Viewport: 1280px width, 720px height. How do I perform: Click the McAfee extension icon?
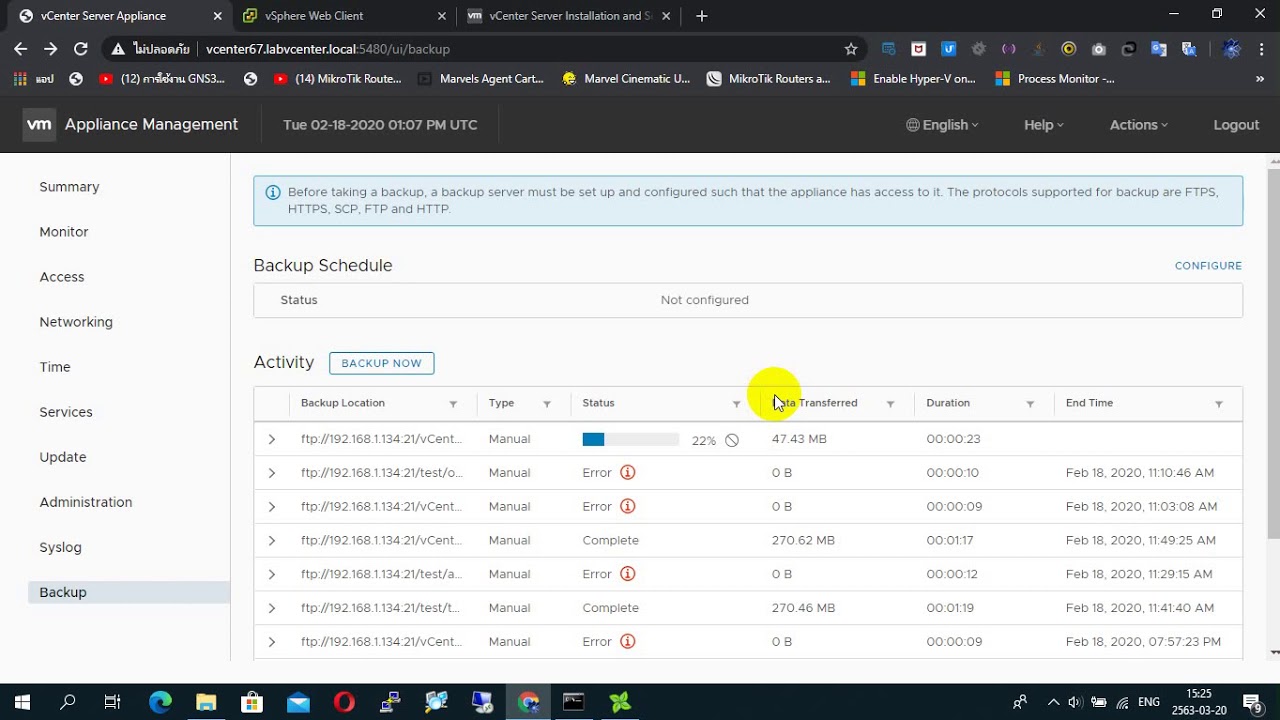tap(918, 49)
